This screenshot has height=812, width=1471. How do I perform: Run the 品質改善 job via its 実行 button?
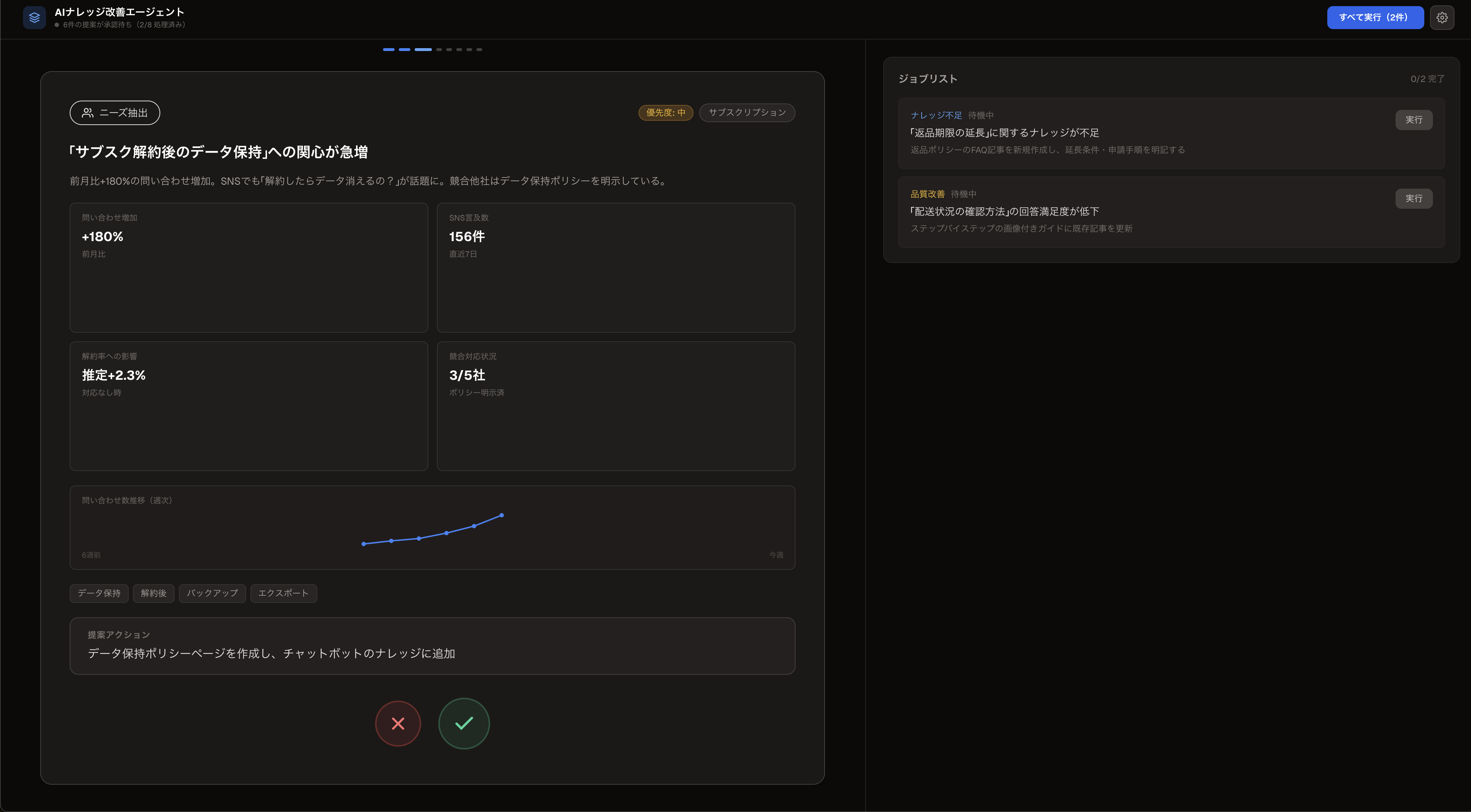pos(1414,199)
